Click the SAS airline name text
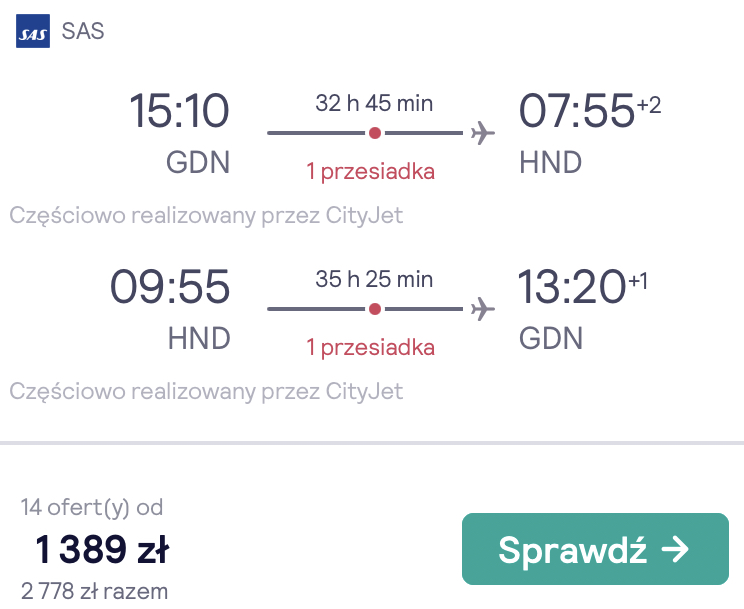The width and height of the screenshot is (744, 609). point(83,31)
